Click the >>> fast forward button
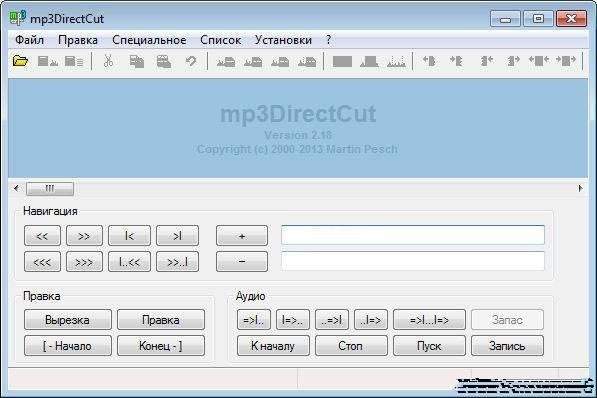Viewport: 597px width, 398px height. [84, 262]
